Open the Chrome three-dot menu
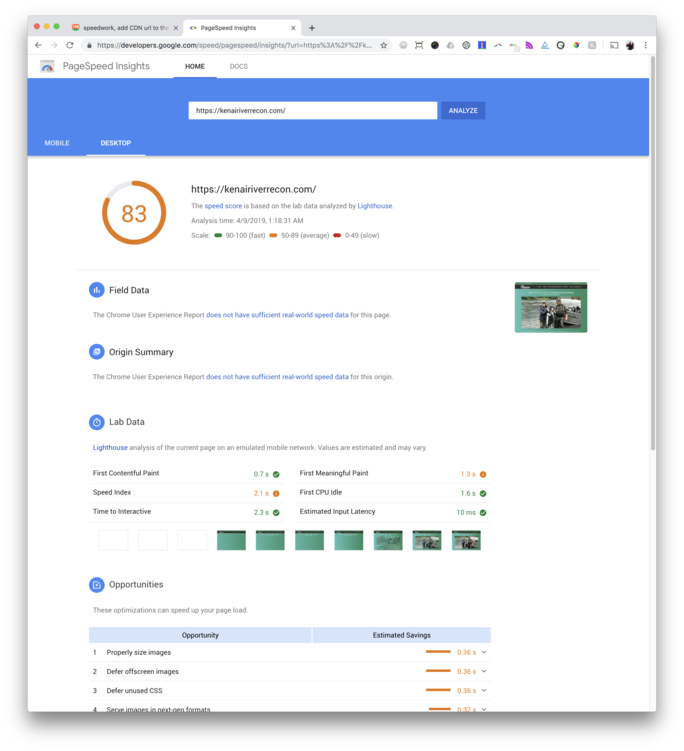This screenshot has width=684, height=751. (x=645, y=45)
